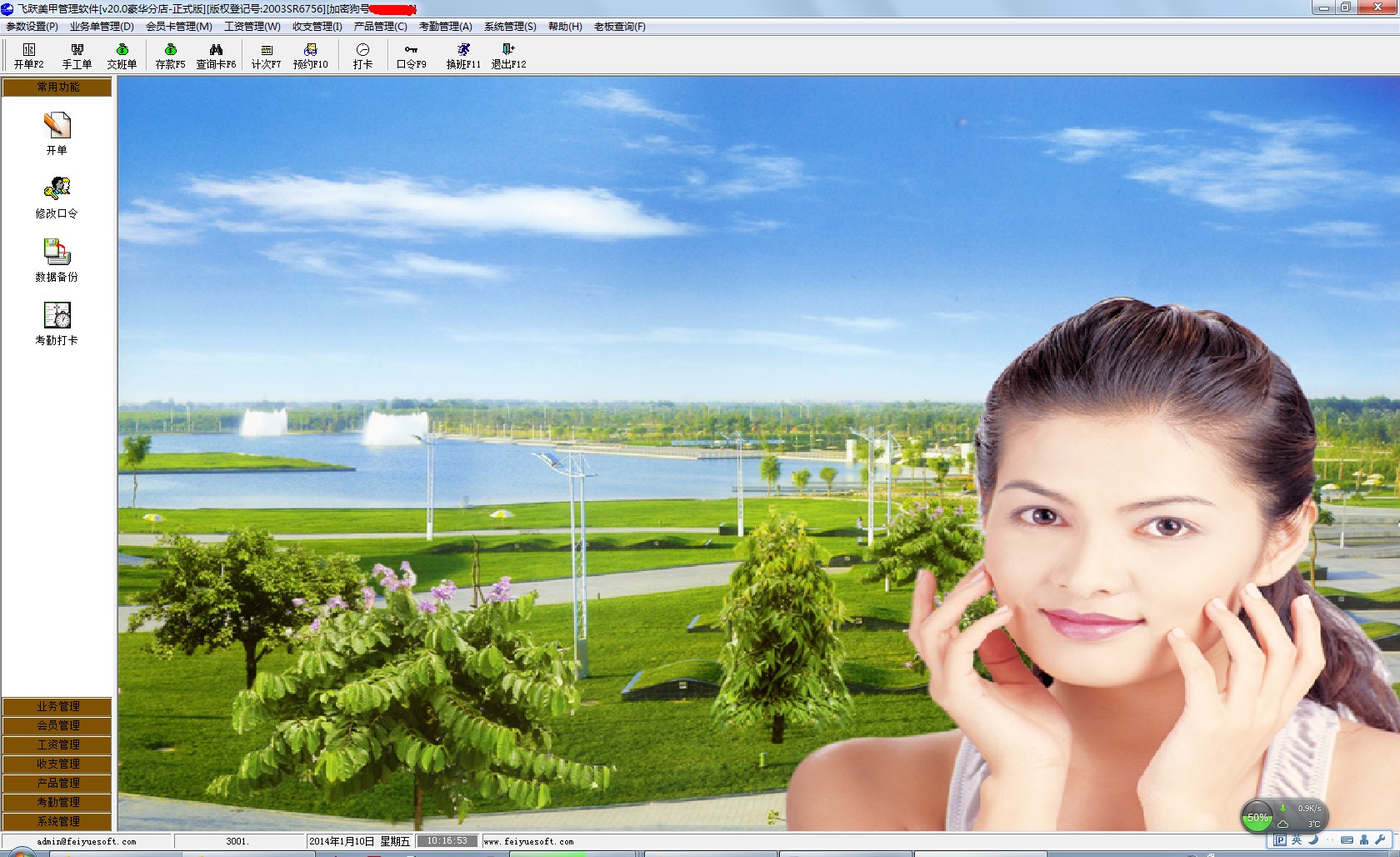
Task: Open the 考勤管理(A) menu
Action: click(x=446, y=27)
